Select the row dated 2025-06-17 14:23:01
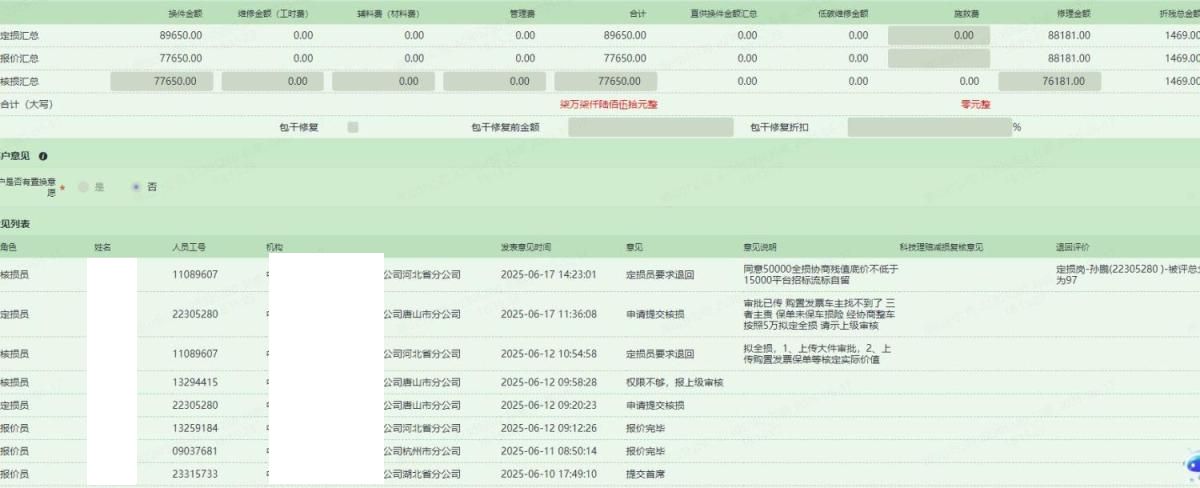Viewport: 1200px width, 488px height. click(548, 274)
